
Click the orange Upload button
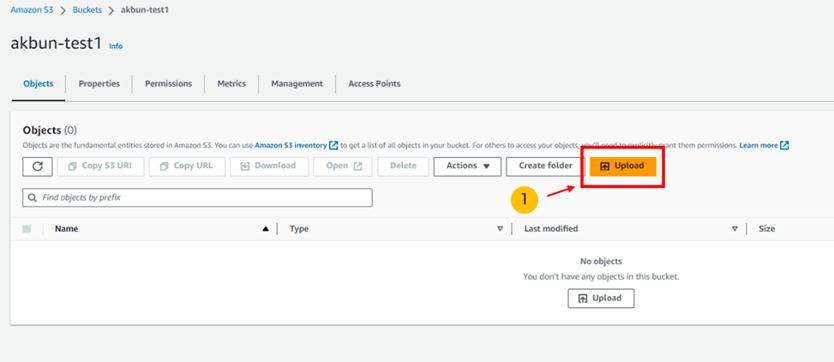[x=623, y=166]
